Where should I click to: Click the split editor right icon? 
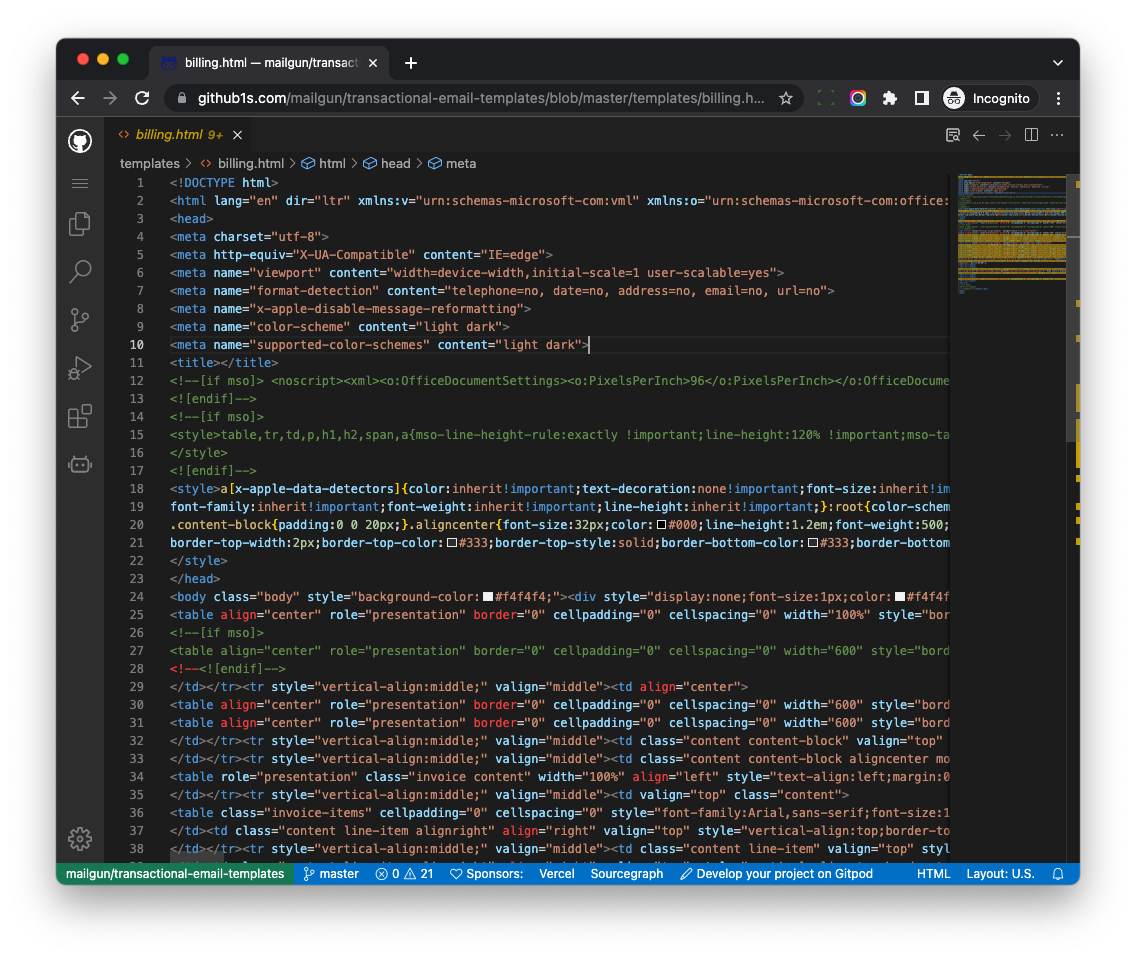(1031, 135)
